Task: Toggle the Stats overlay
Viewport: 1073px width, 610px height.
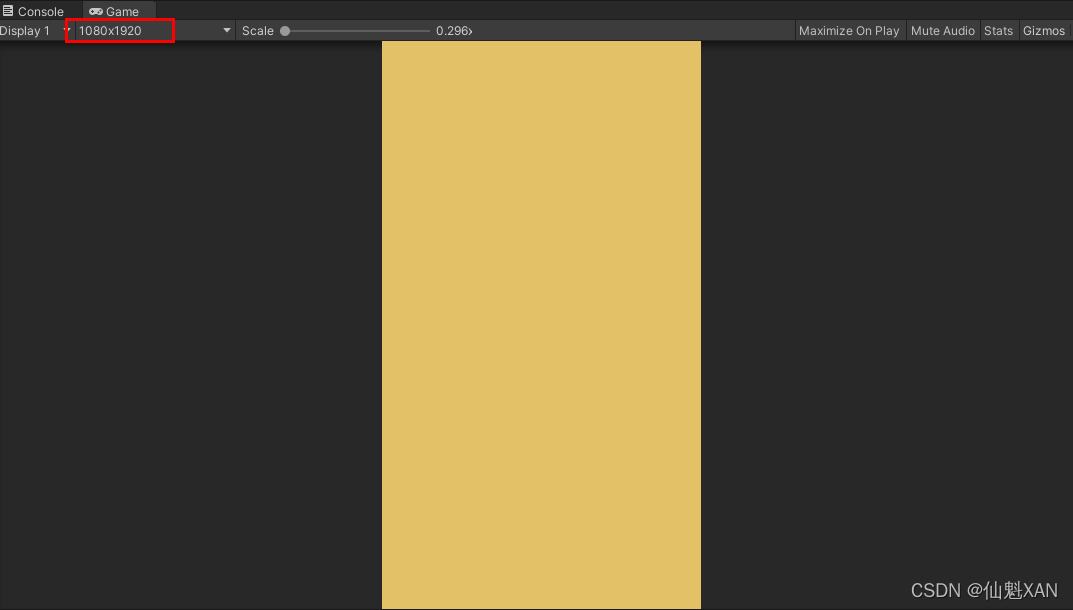Action: pos(998,31)
